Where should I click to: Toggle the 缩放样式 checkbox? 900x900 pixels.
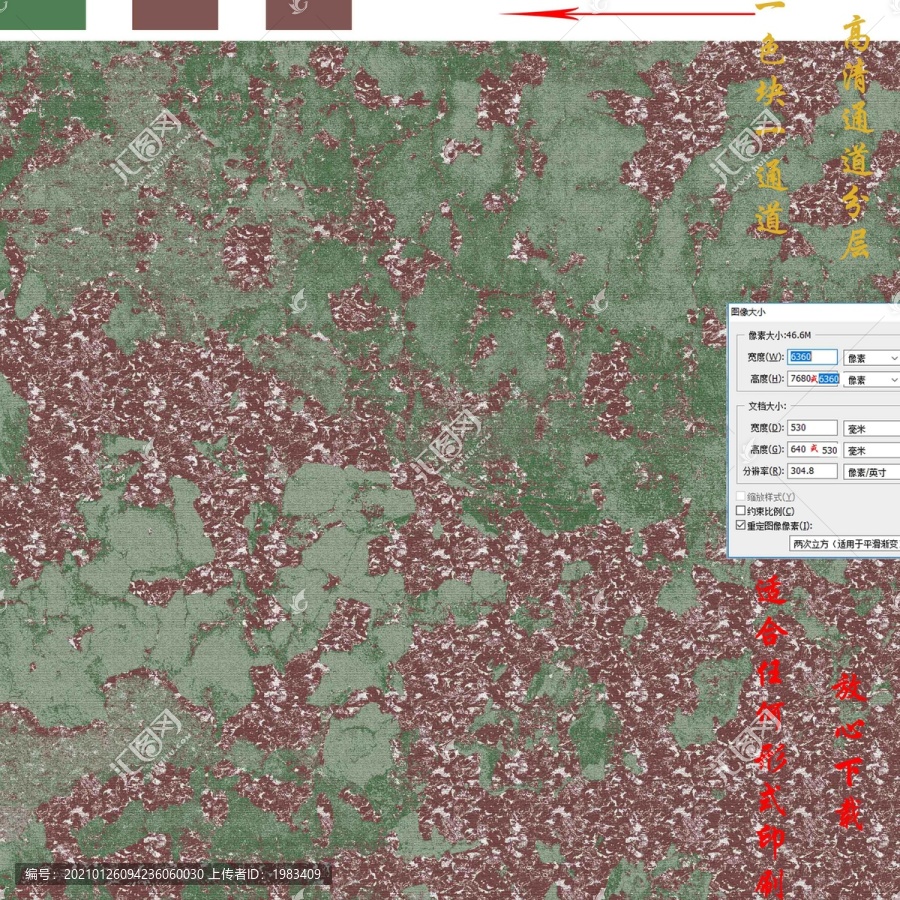coord(740,496)
